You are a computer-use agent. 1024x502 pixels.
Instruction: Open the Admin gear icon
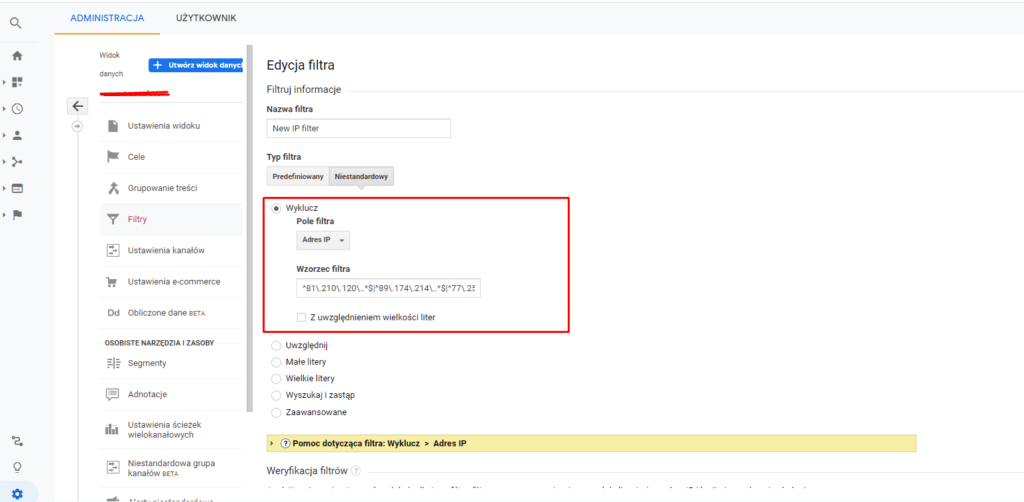(x=17, y=492)
